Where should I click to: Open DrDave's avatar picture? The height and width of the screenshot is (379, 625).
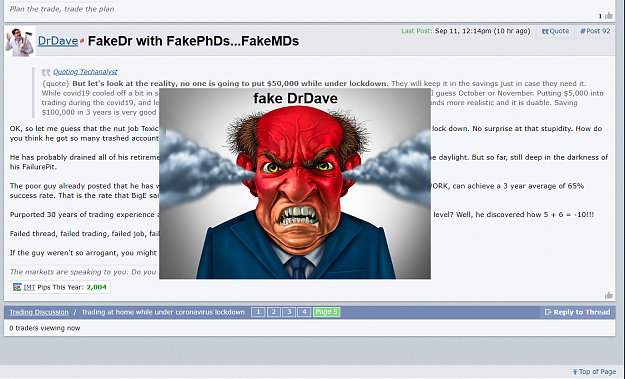(x=20, y=42)
